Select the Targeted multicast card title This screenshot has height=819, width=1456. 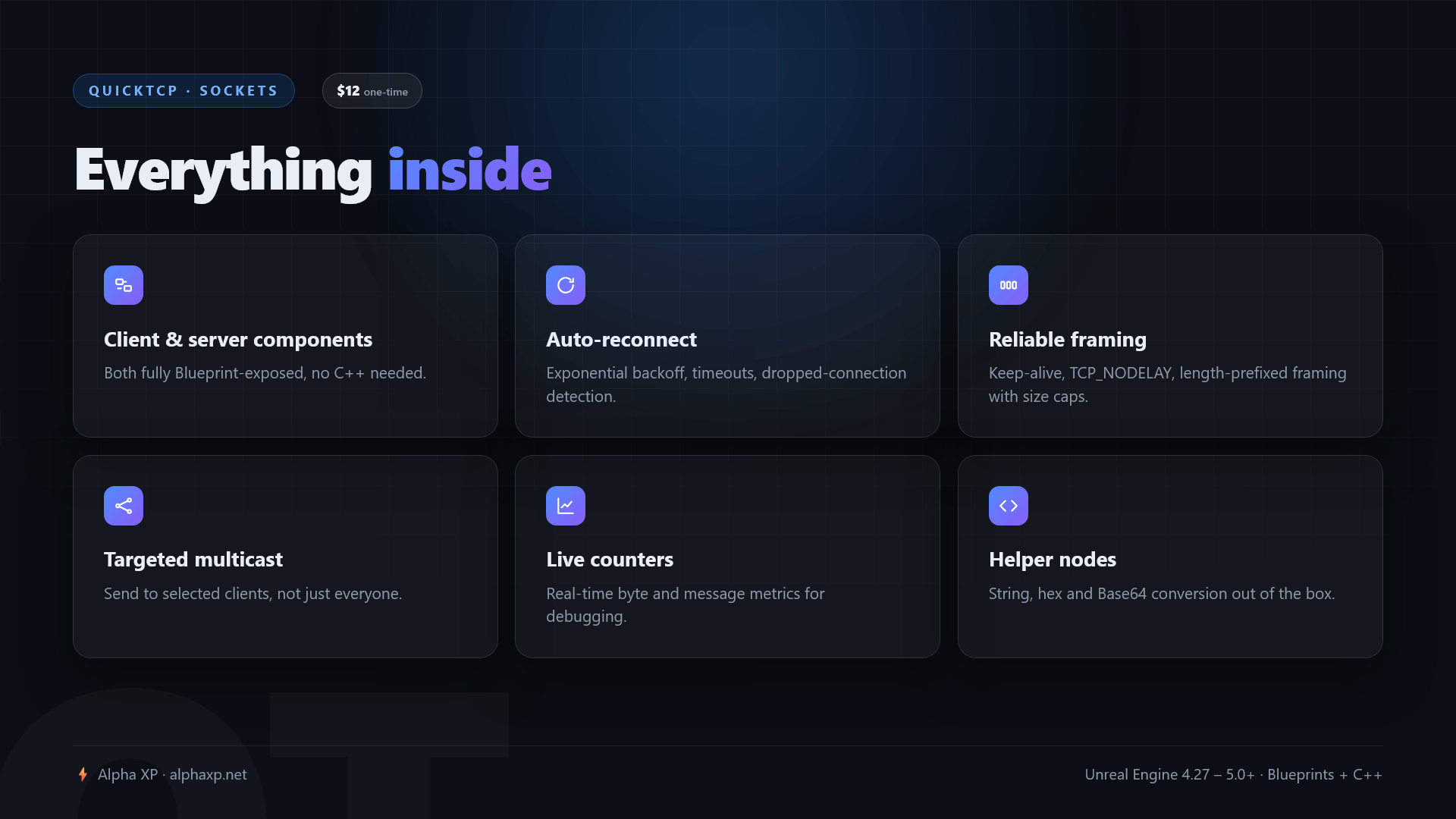click(x=193, y=560)
